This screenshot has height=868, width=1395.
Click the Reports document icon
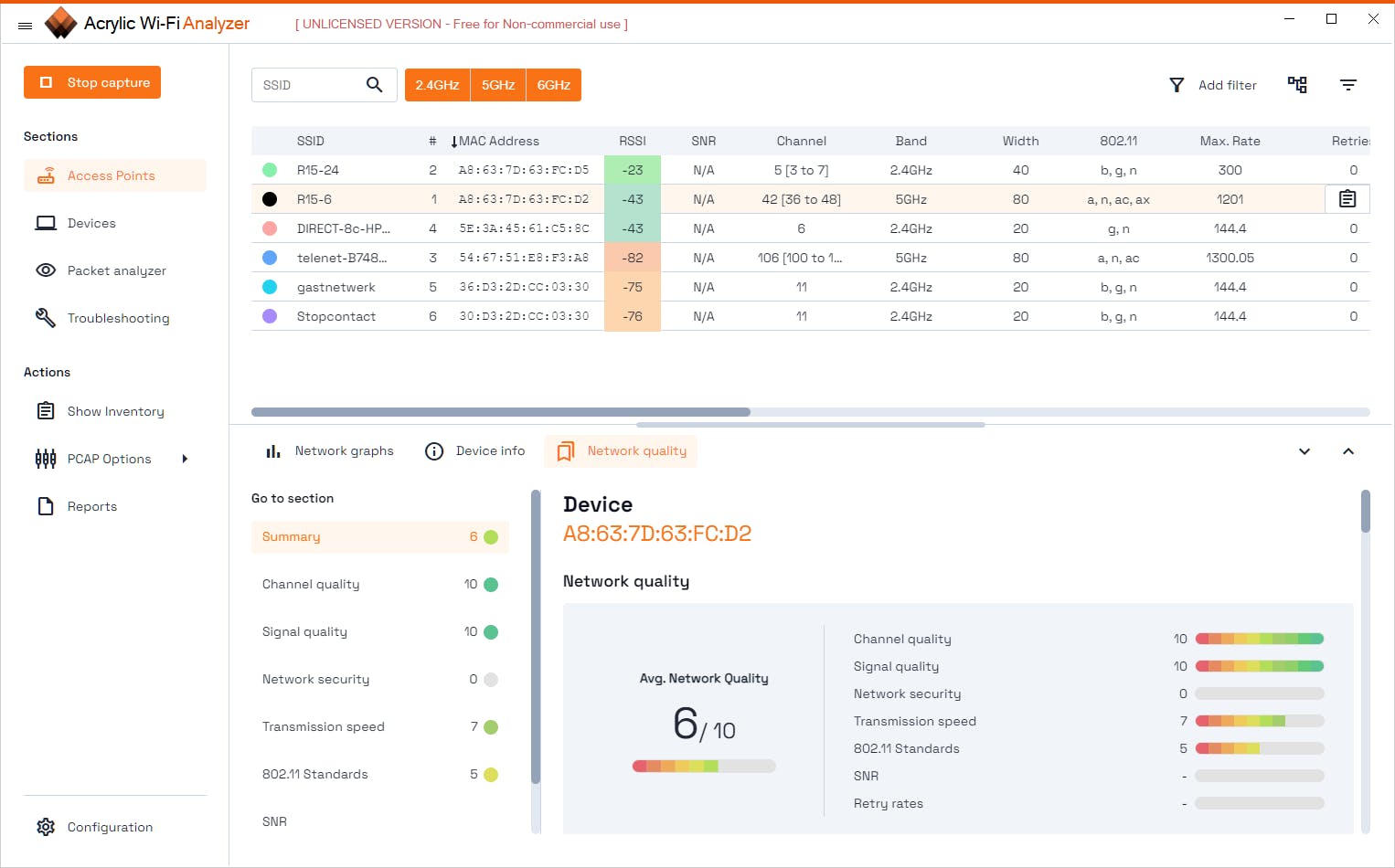click(46, 506)
